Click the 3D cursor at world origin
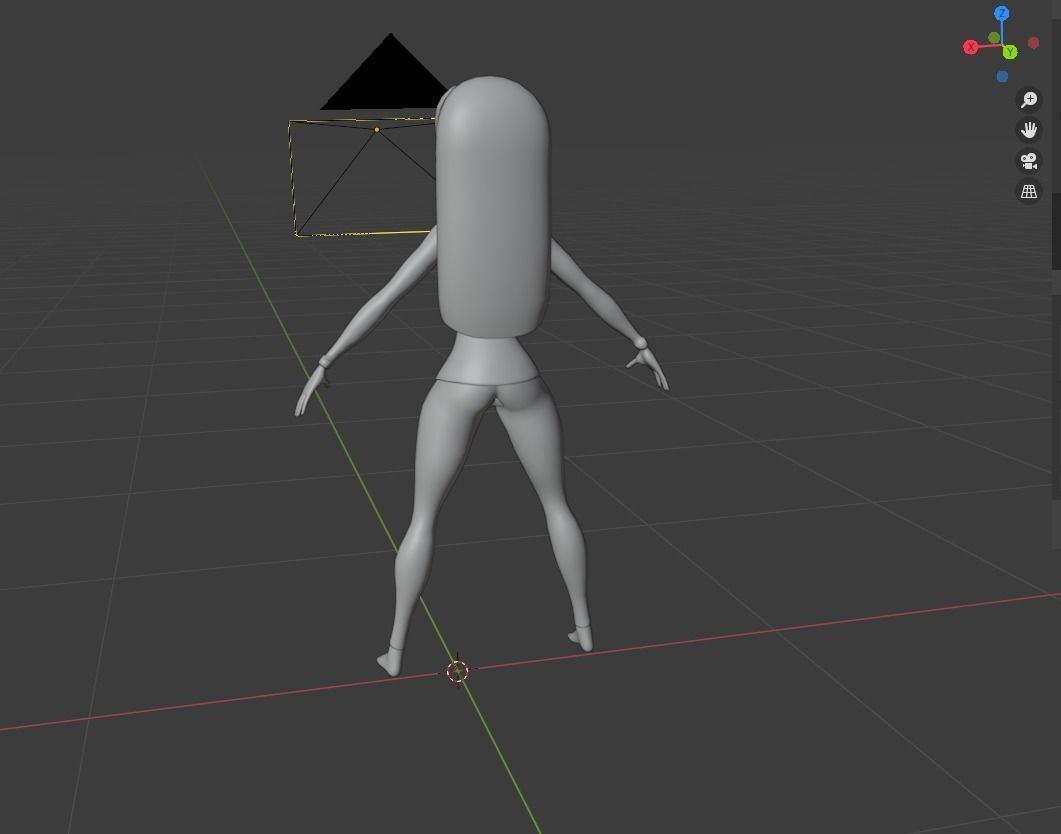This screenshot has height=834, width=1061. click(x=458, y=672)
